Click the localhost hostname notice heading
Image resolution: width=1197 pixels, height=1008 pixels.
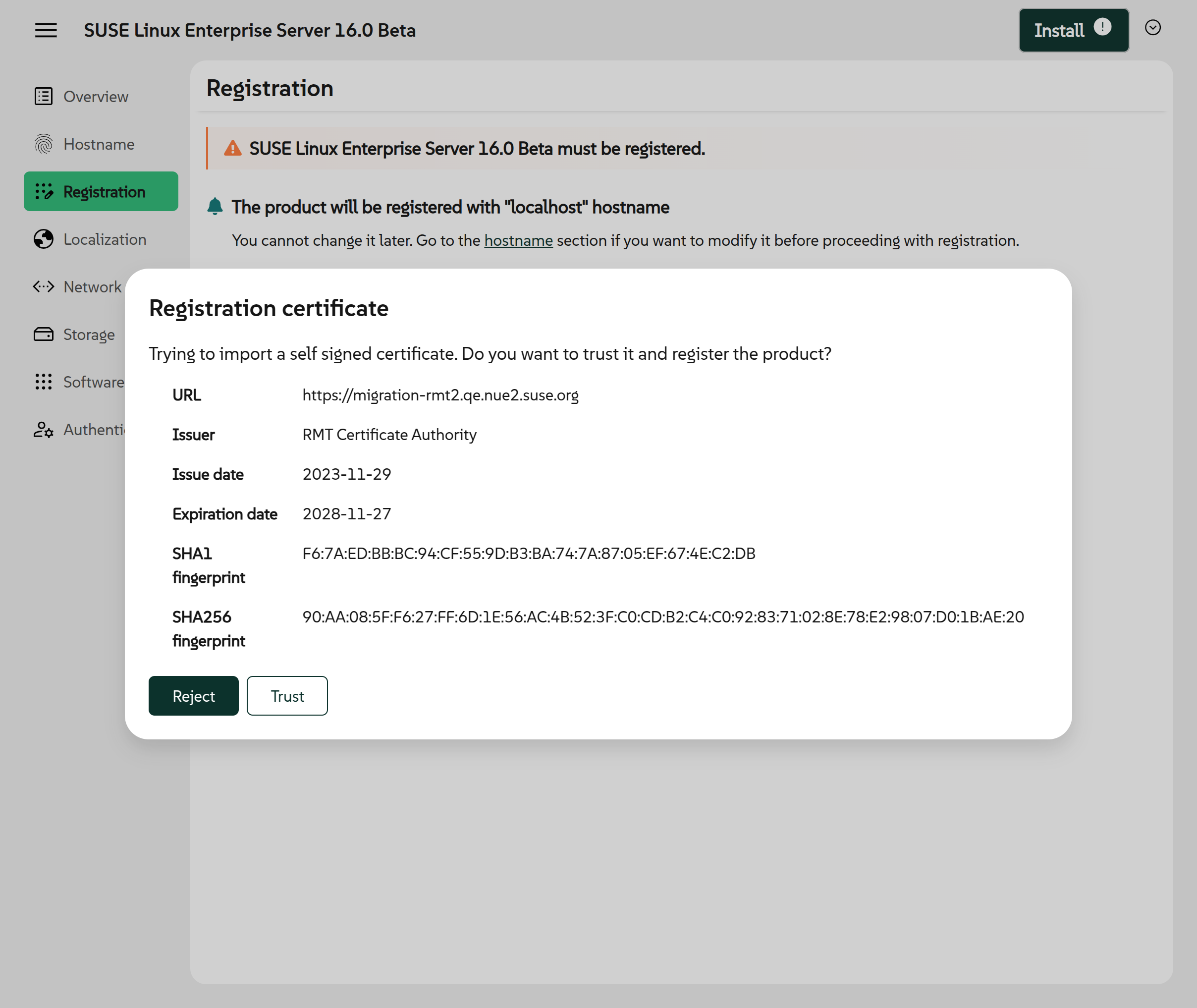pyautogui.click(x=450, y=207)
